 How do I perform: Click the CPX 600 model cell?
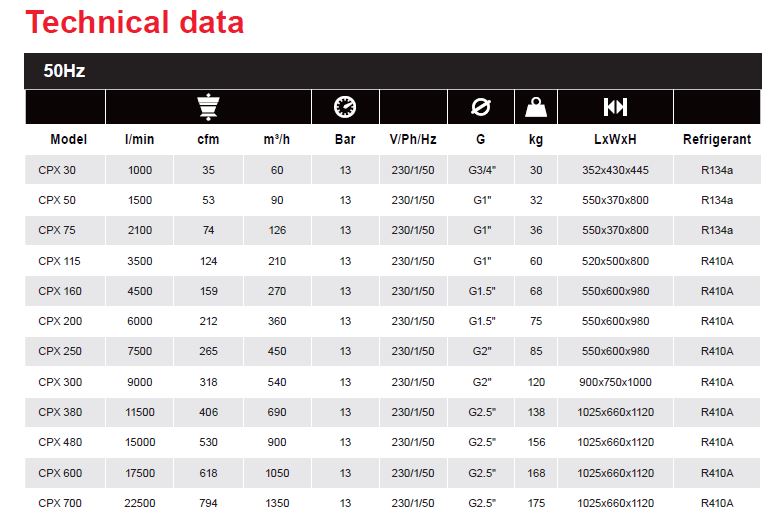click(x=60, y=473)
